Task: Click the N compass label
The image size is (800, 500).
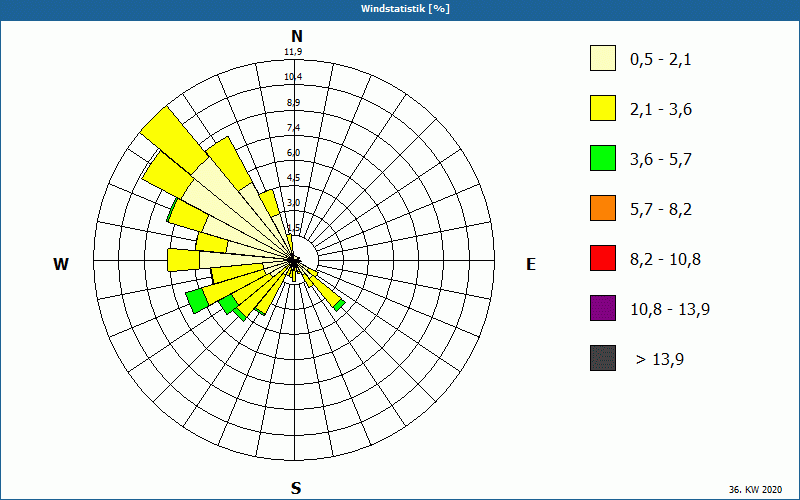Action: [x=297, y=36]
